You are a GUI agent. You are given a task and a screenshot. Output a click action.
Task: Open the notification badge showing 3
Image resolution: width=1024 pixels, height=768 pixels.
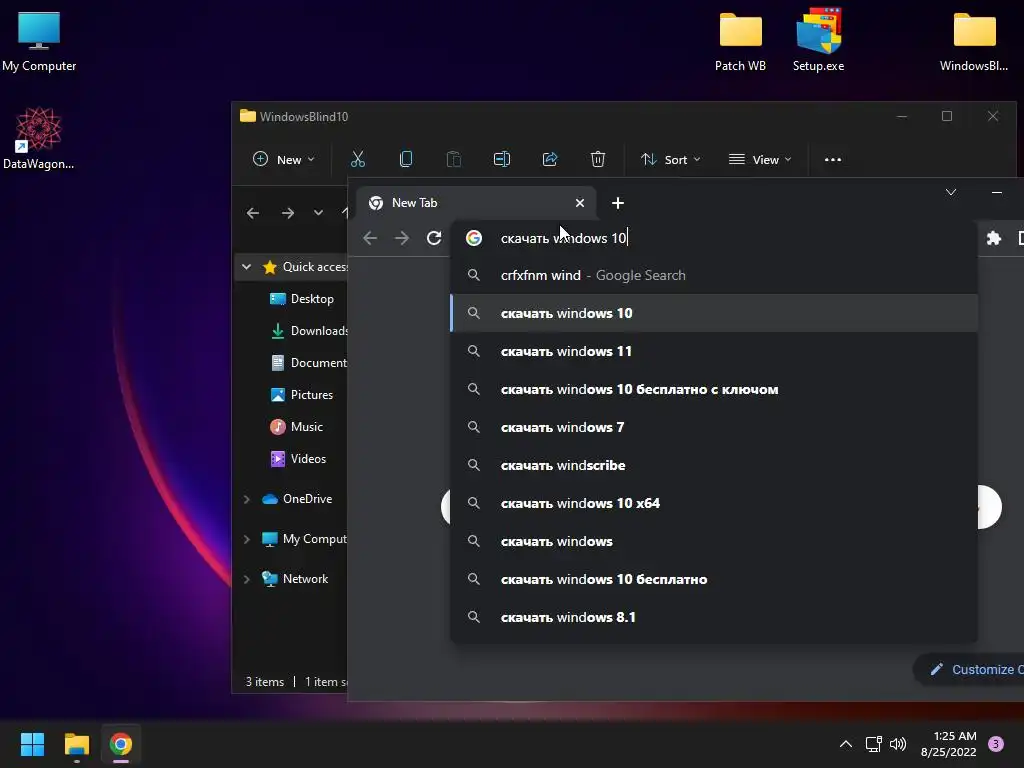(x=996, y=744)
